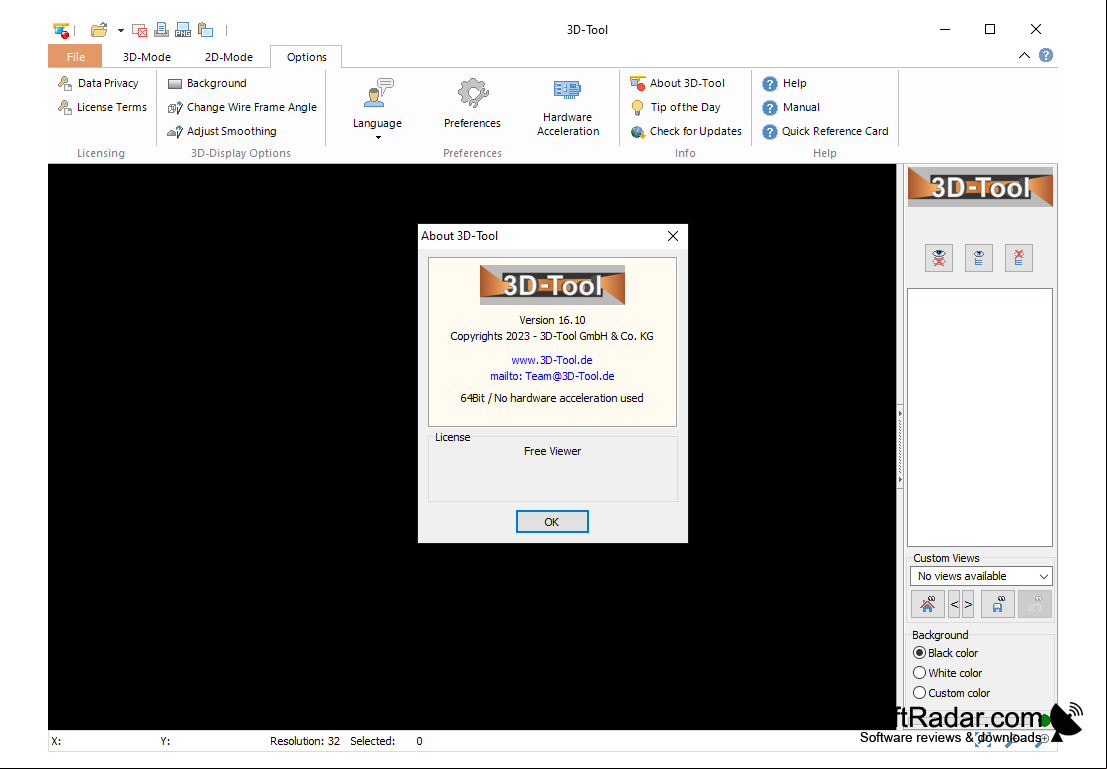
Task: Open the www.3D-Tool.de link
Action: (552, 360)
